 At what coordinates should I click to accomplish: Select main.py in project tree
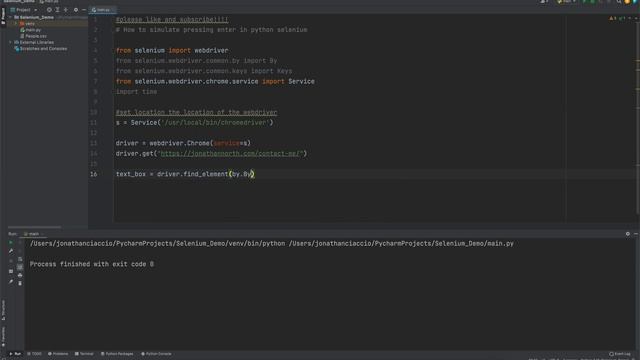(31, 30)
